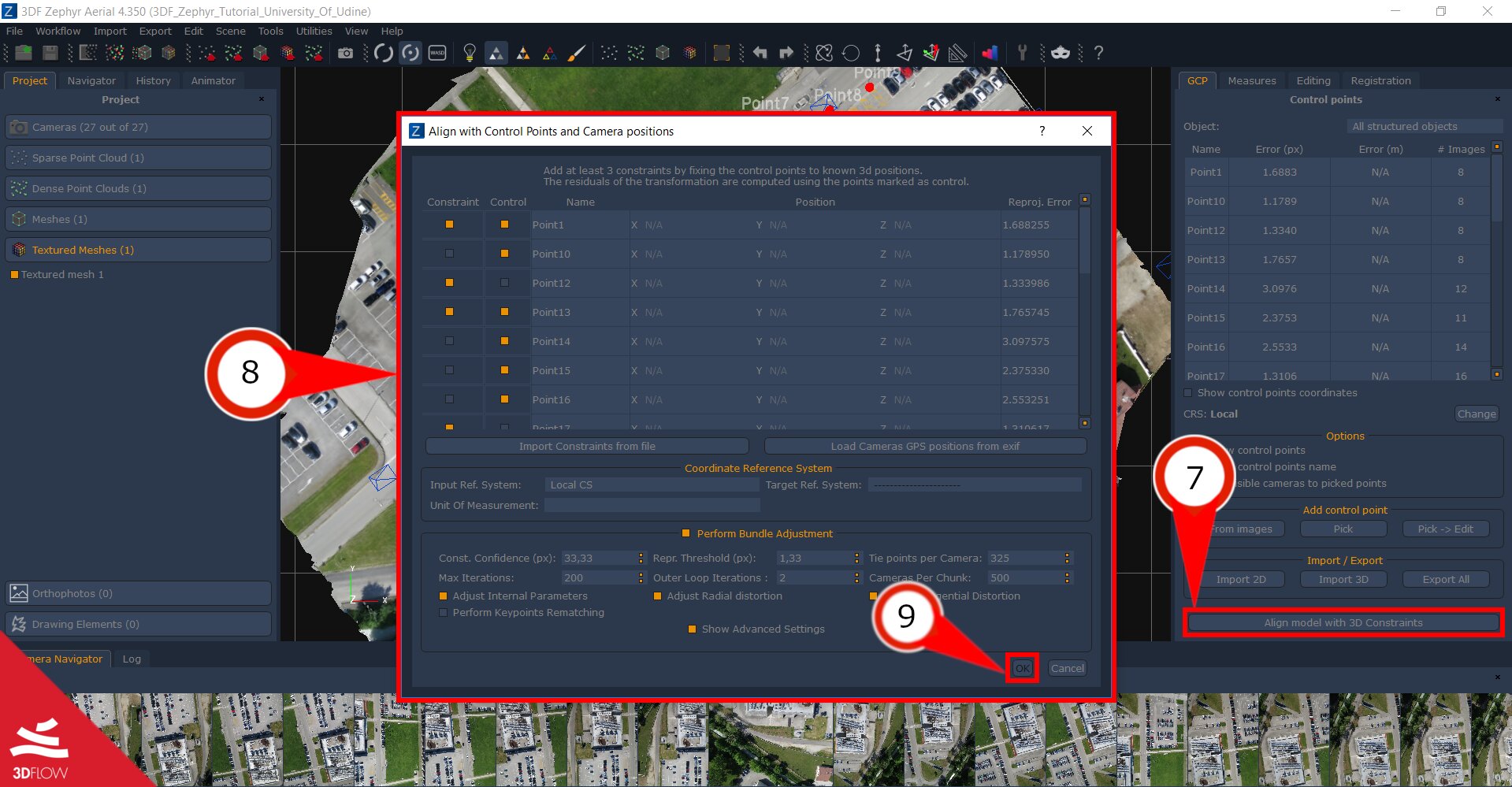1512x787 pixels.
Task: Click the ruler and triangle measure icon
Action: (958, 53)
